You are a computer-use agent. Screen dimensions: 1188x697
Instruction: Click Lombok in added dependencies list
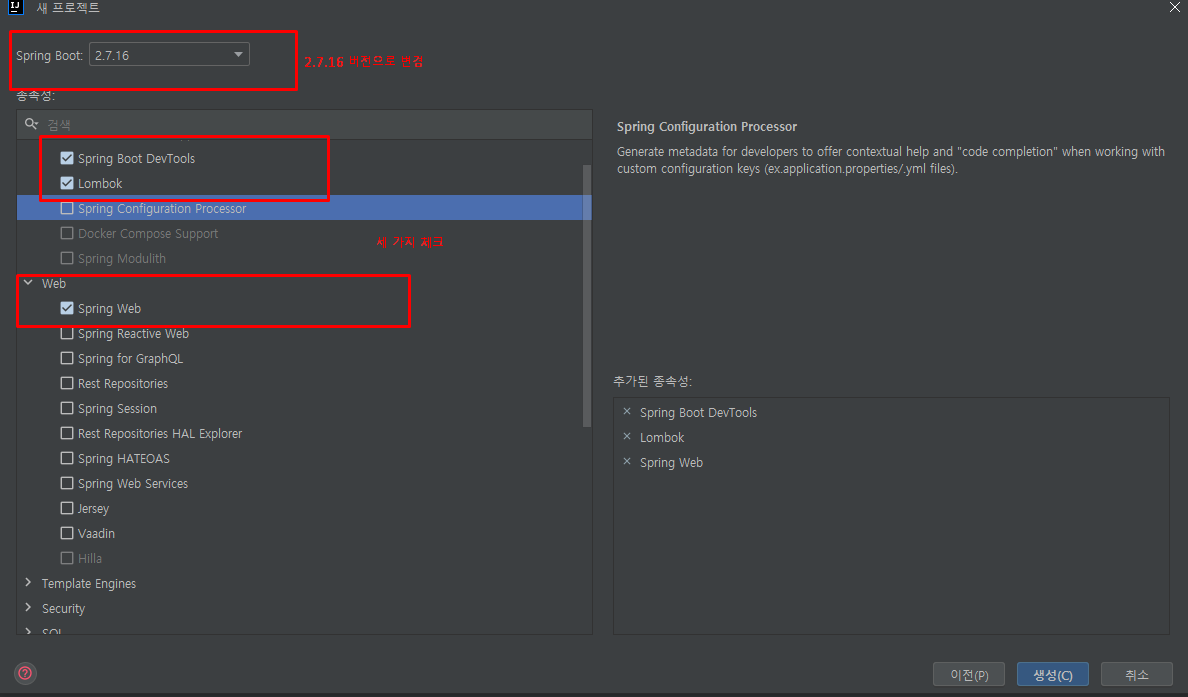662,437
